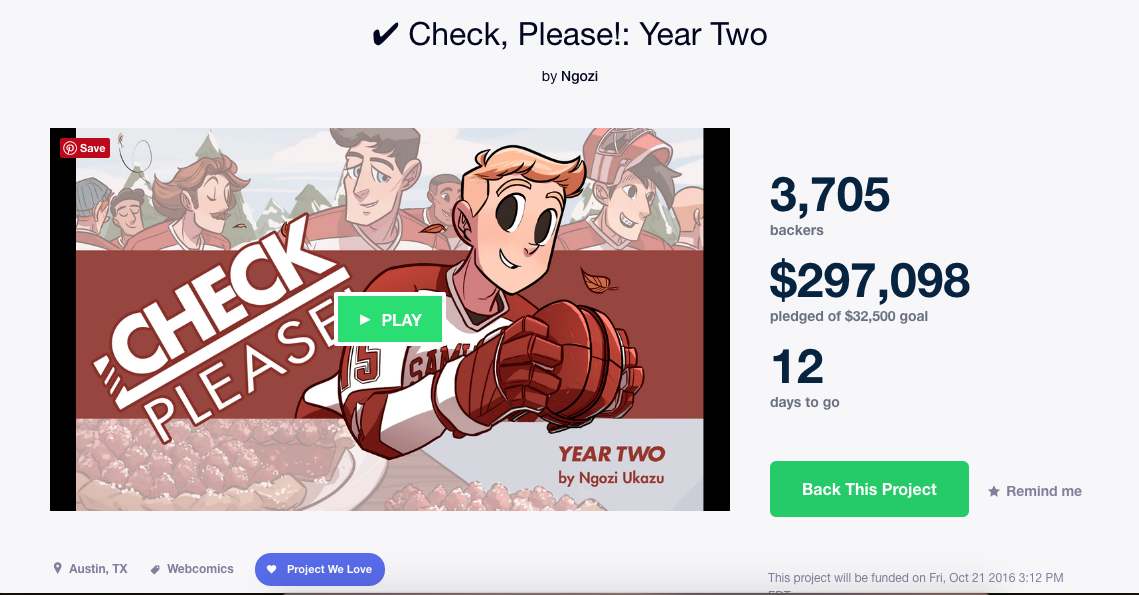The width and height of the screenshot is (1139, 595).
Task: Click the Pinterest Save button
Action: [85, 148]
